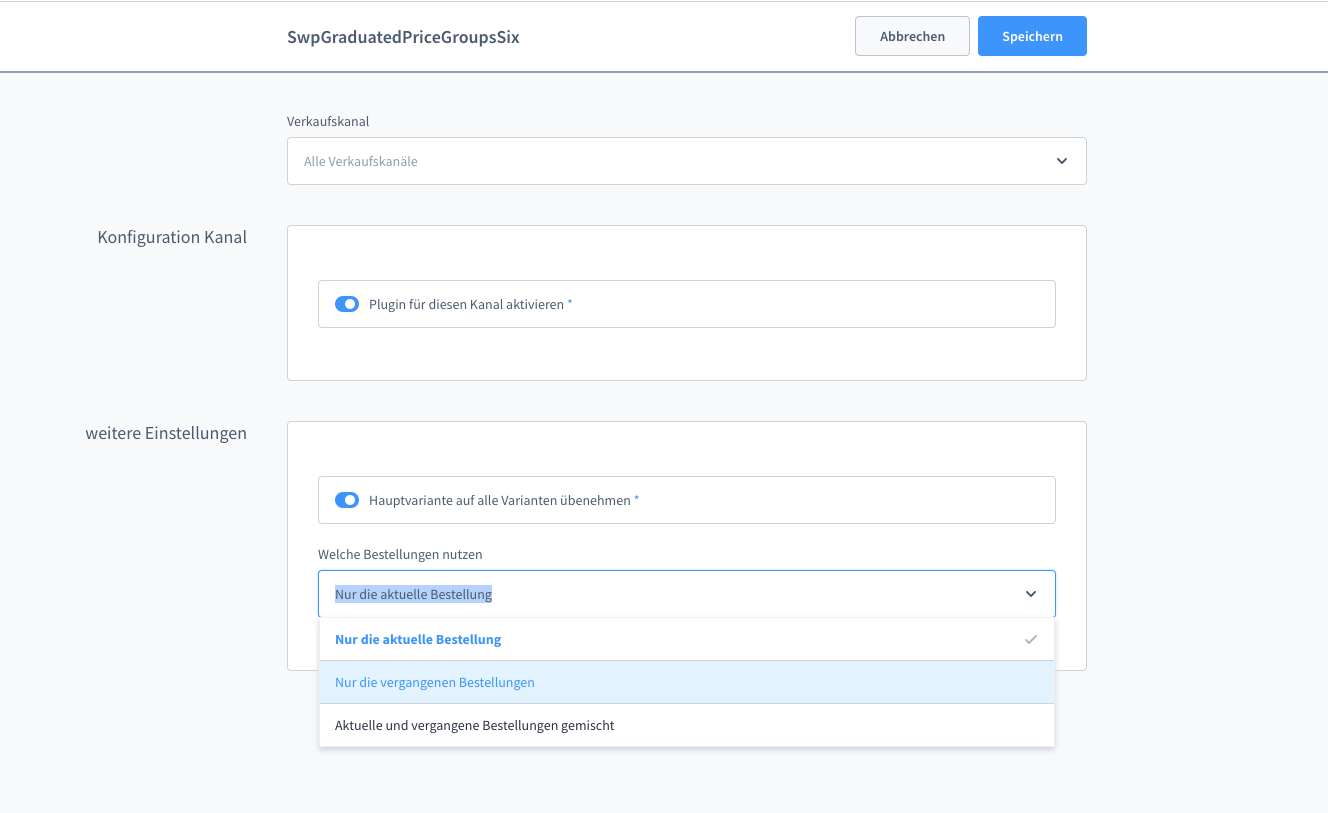Viewport: 1328px width, 813px height.
Task: Pick 'Aktuelle und vergangene Bestellungen gemischt'
Action: pos(475,725)
